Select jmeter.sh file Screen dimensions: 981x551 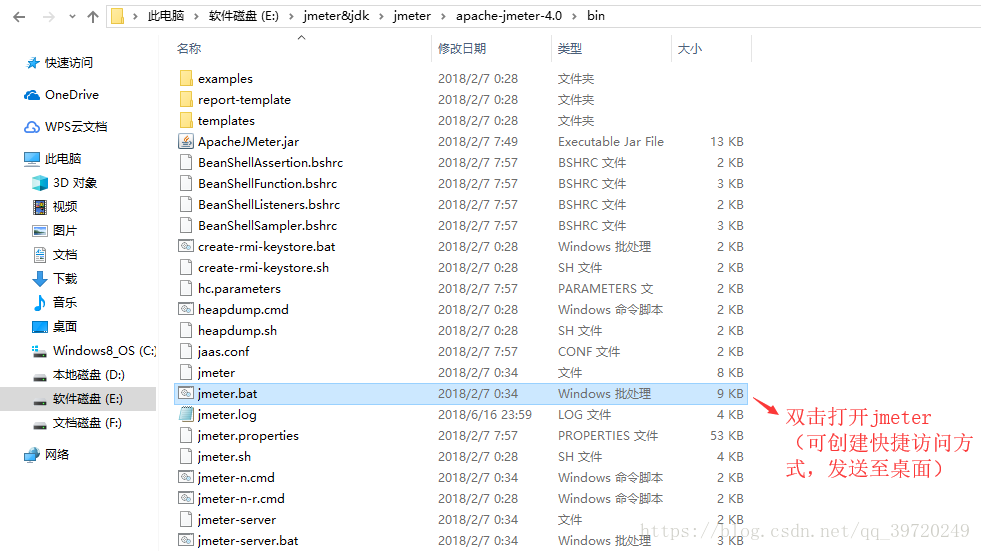[x=224, y=457]
